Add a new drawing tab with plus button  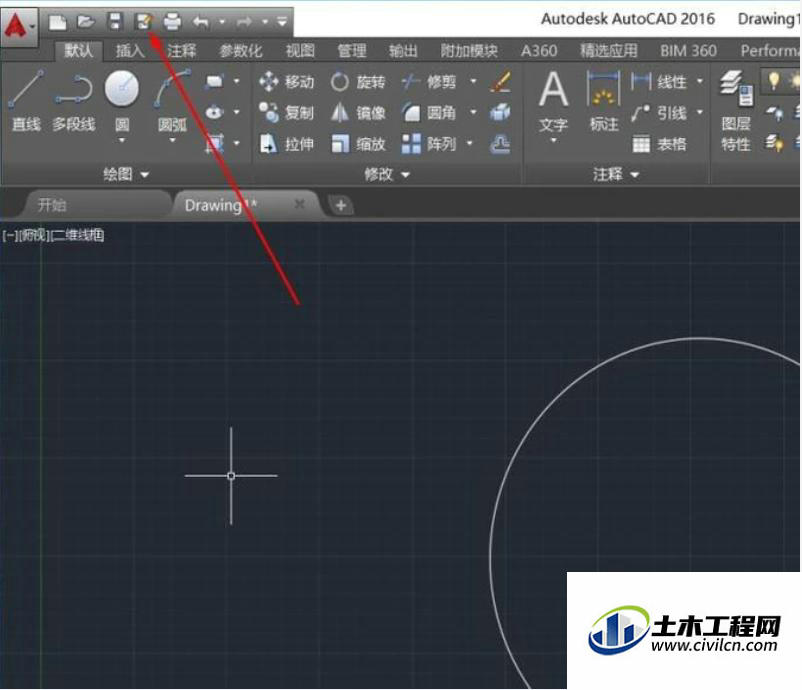[341, 206]
